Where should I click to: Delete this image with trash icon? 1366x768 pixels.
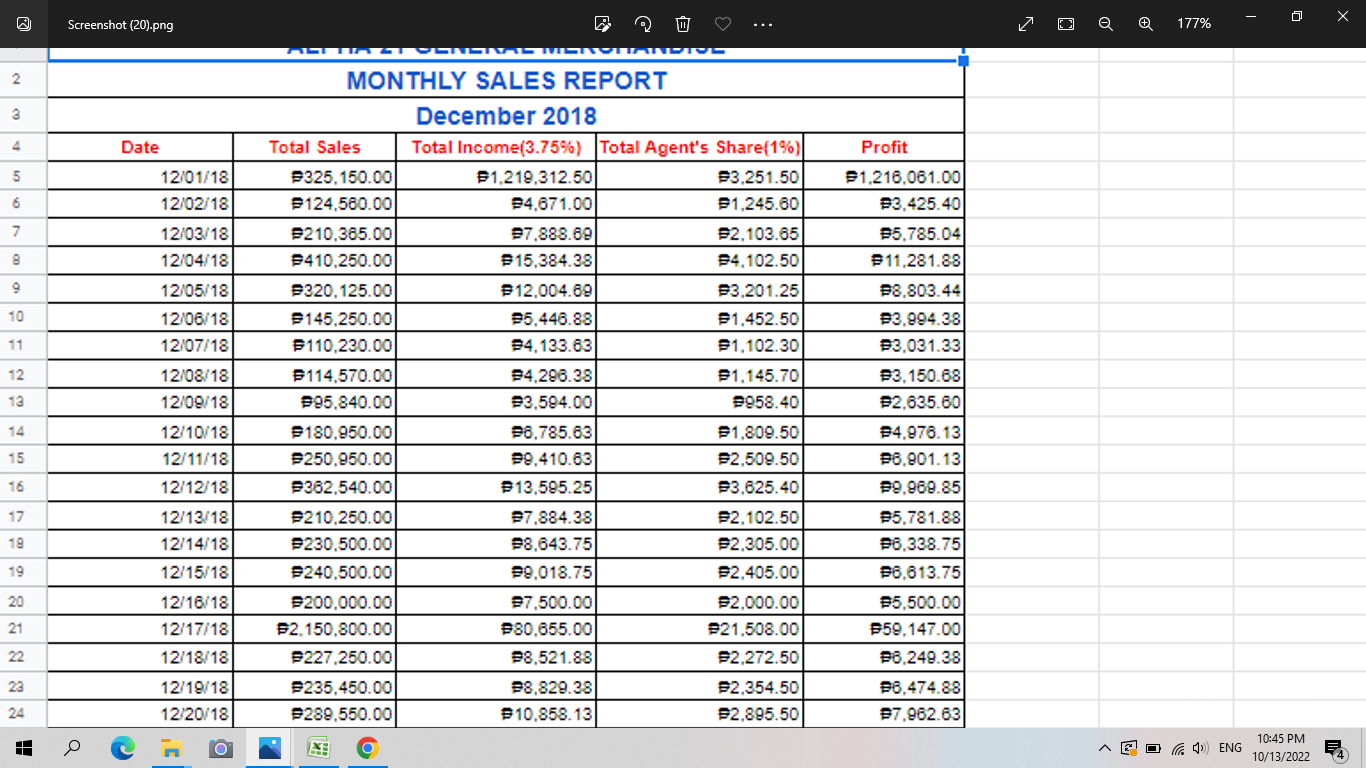683,23
